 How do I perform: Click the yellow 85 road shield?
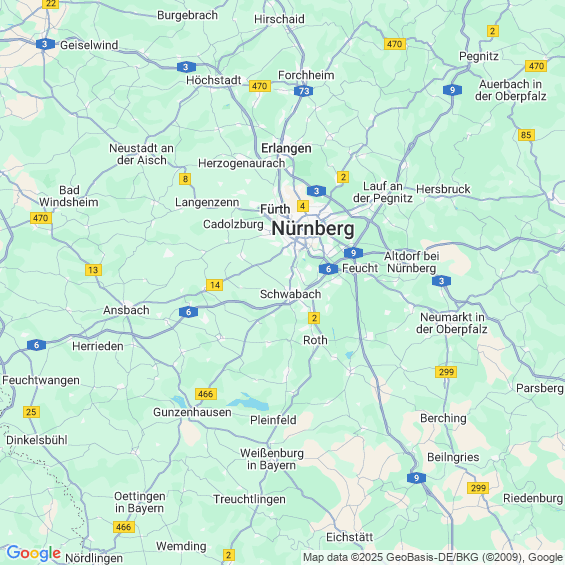tap(526, 135)
